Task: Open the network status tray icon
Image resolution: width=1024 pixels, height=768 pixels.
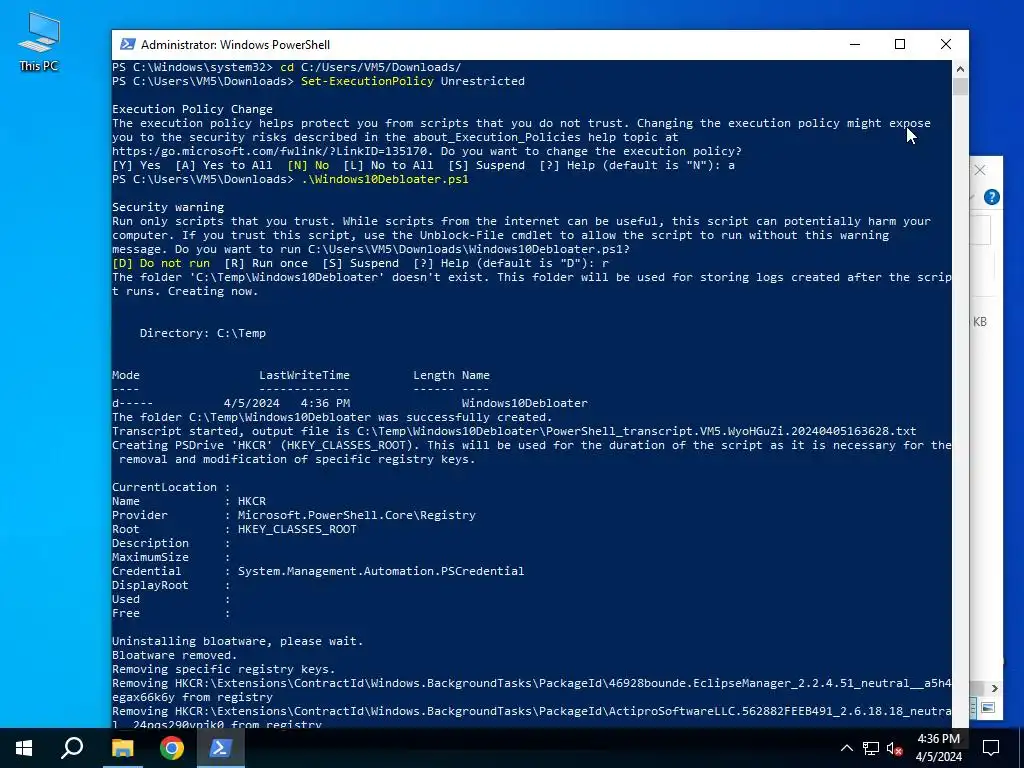Action: click(871, 748)
